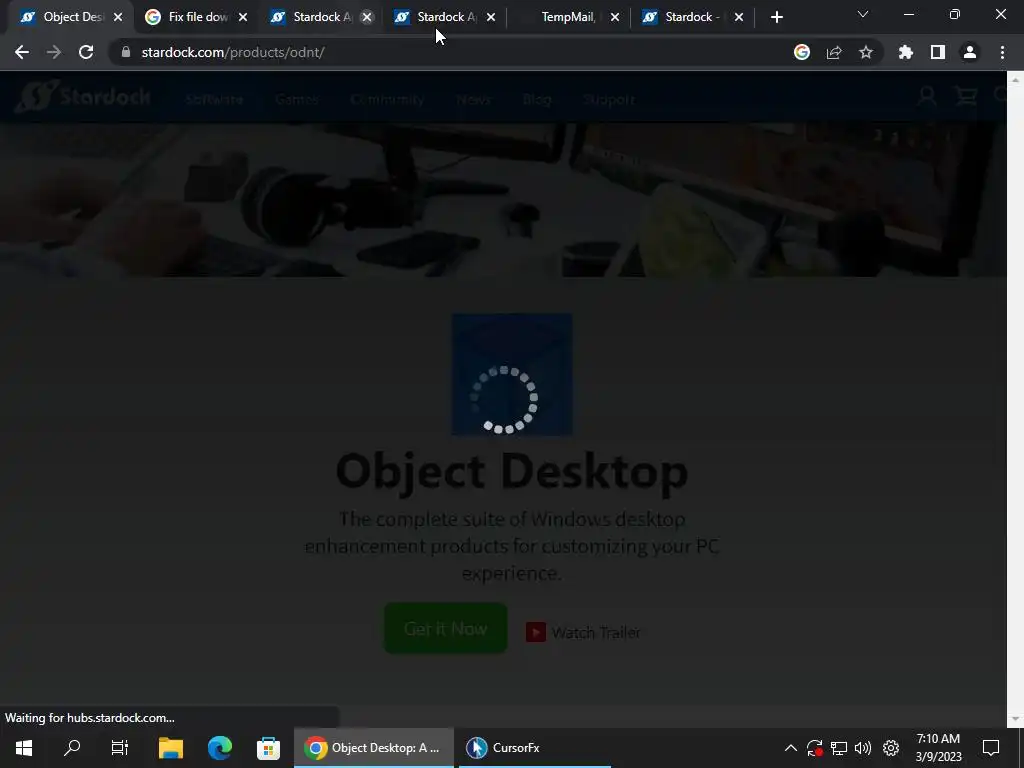This screenshot has height=768, width=1024.
Task: Open the tab search dropdown chevron
Action: click(x=863, y=14)
